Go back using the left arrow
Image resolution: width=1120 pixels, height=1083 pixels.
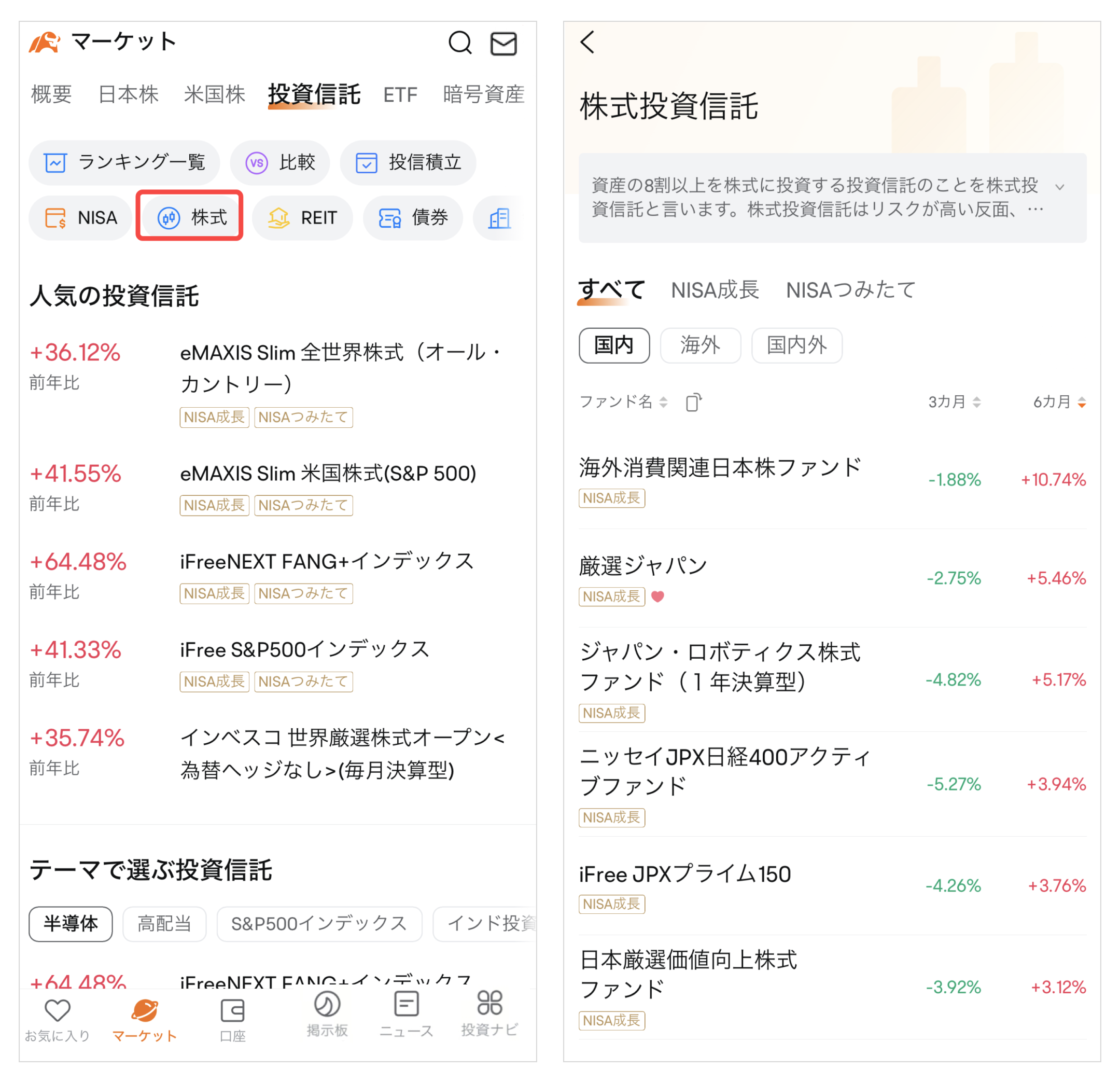587,43
